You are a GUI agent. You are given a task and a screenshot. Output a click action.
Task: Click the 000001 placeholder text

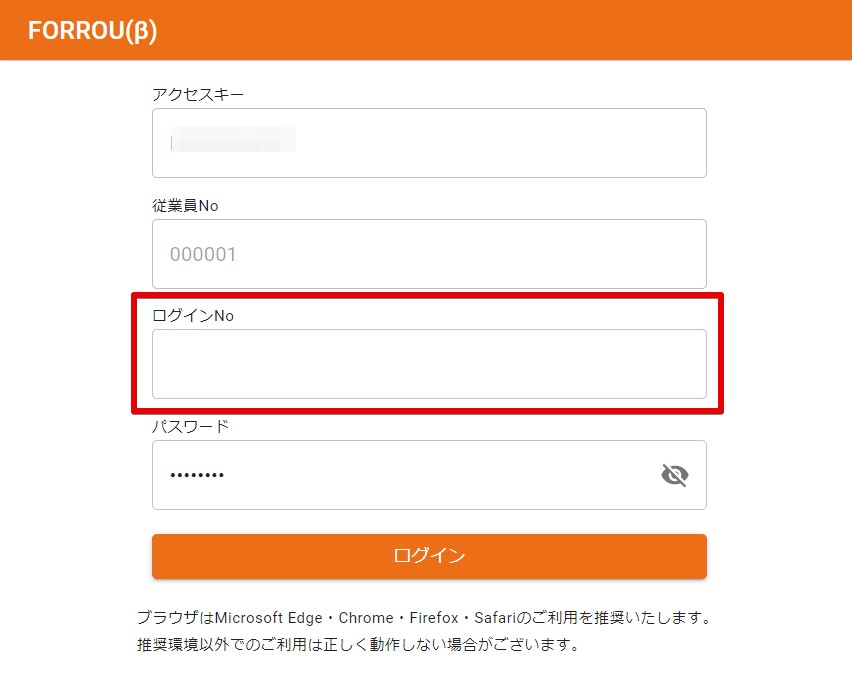coord(203,254)
